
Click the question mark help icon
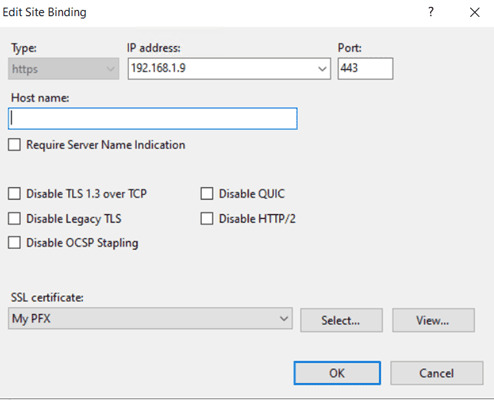pyautogui.click(x=431, y=12)
